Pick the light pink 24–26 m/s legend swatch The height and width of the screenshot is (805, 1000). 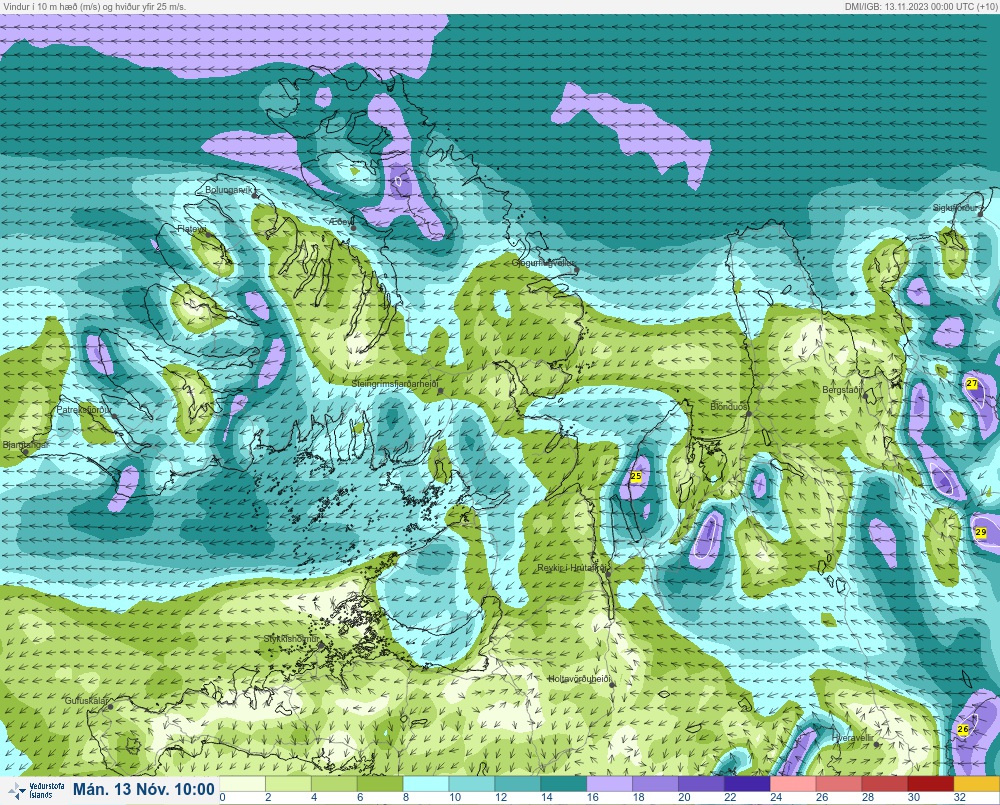click(793, 783)
